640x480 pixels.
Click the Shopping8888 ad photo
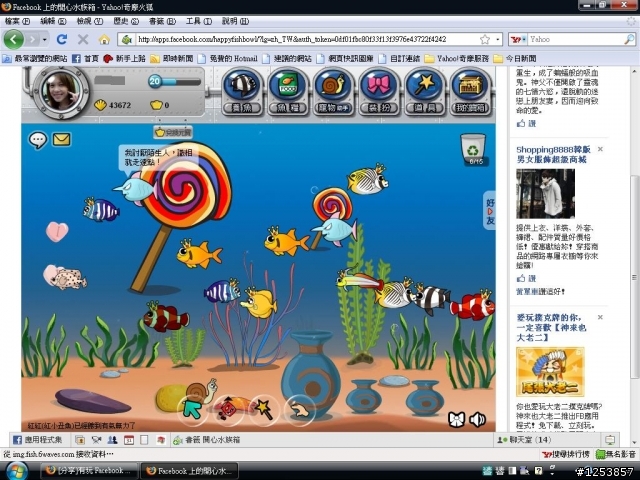pos(545,194)
